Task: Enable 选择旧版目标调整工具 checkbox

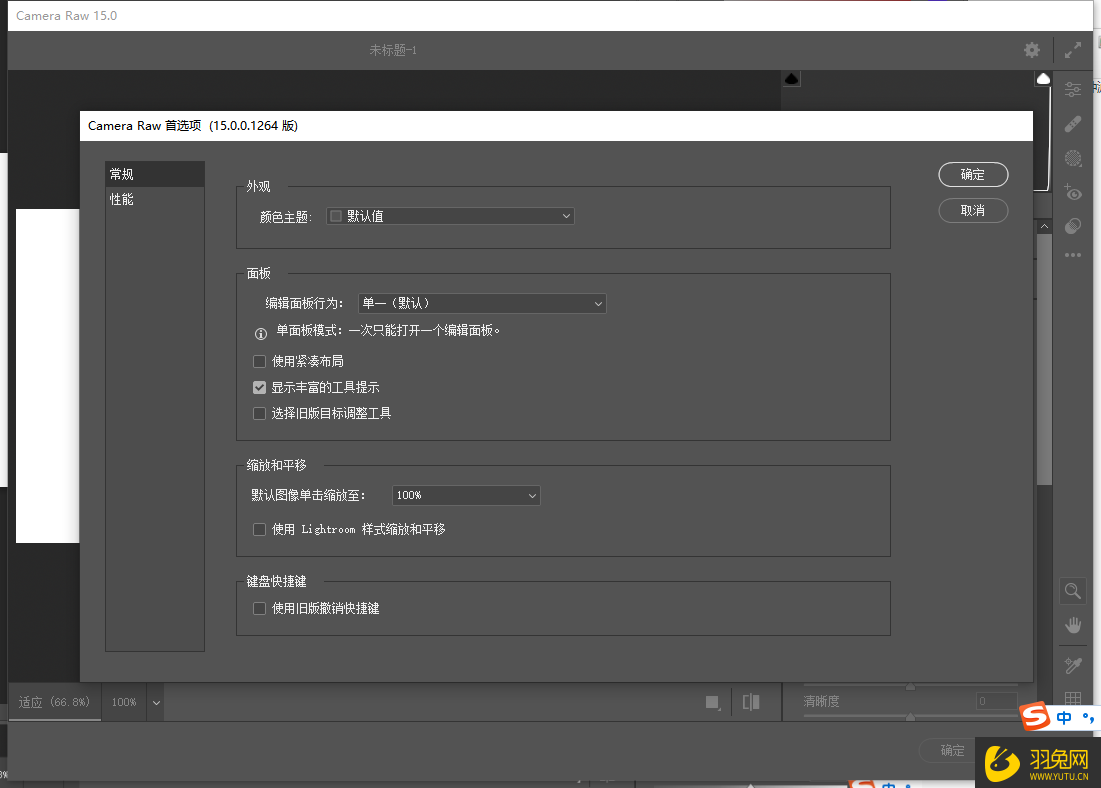Action: tap(259, 413)
